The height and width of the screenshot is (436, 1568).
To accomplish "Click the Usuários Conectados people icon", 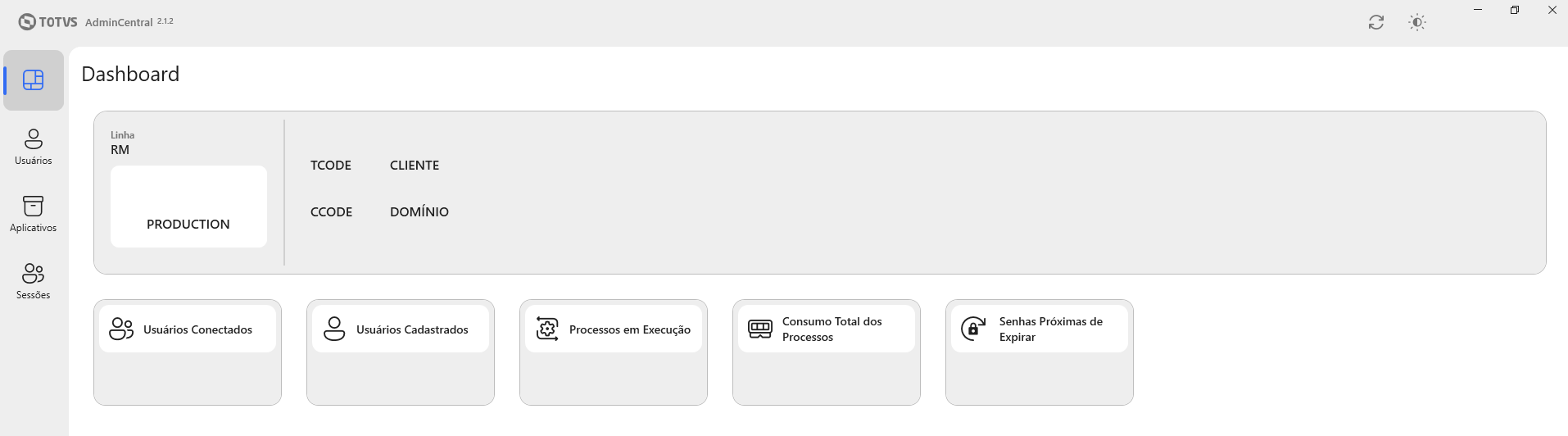I will [121, 329].
